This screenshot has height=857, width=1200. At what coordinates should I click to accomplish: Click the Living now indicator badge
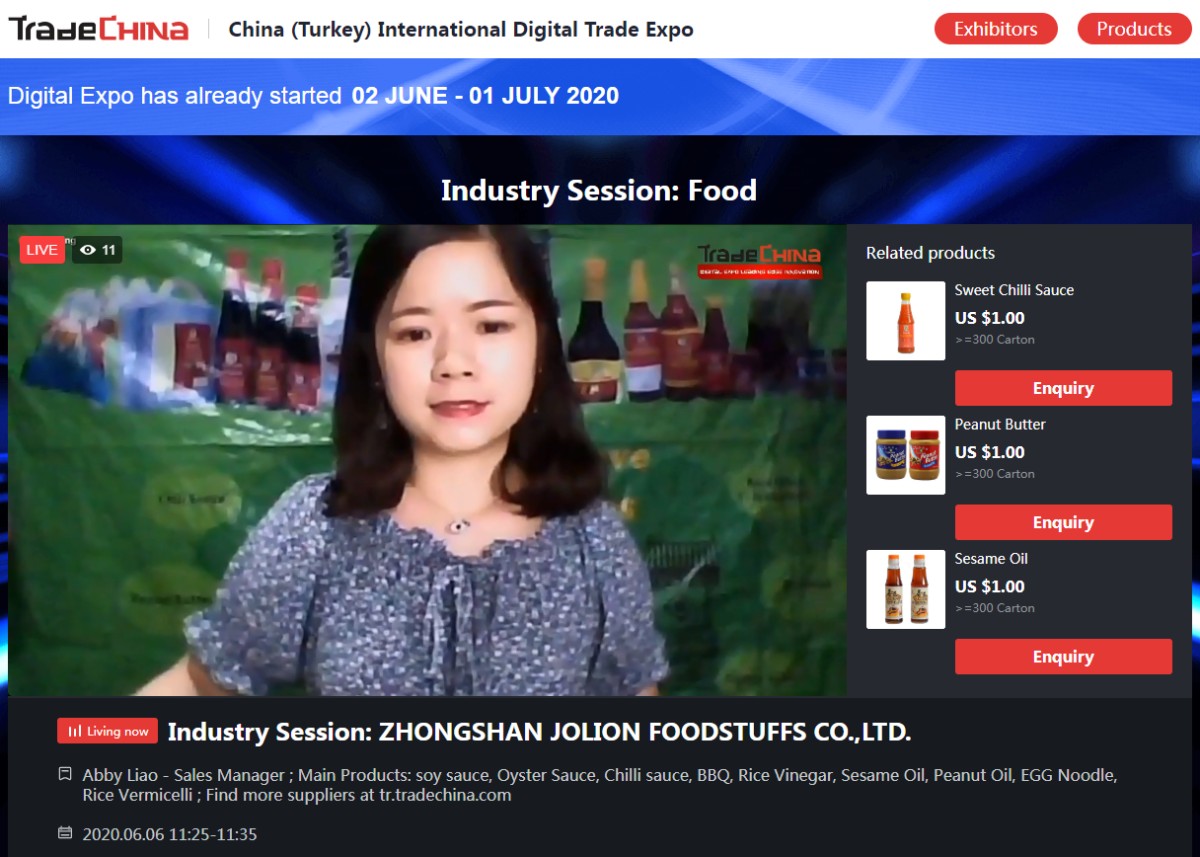click(106, 730)
